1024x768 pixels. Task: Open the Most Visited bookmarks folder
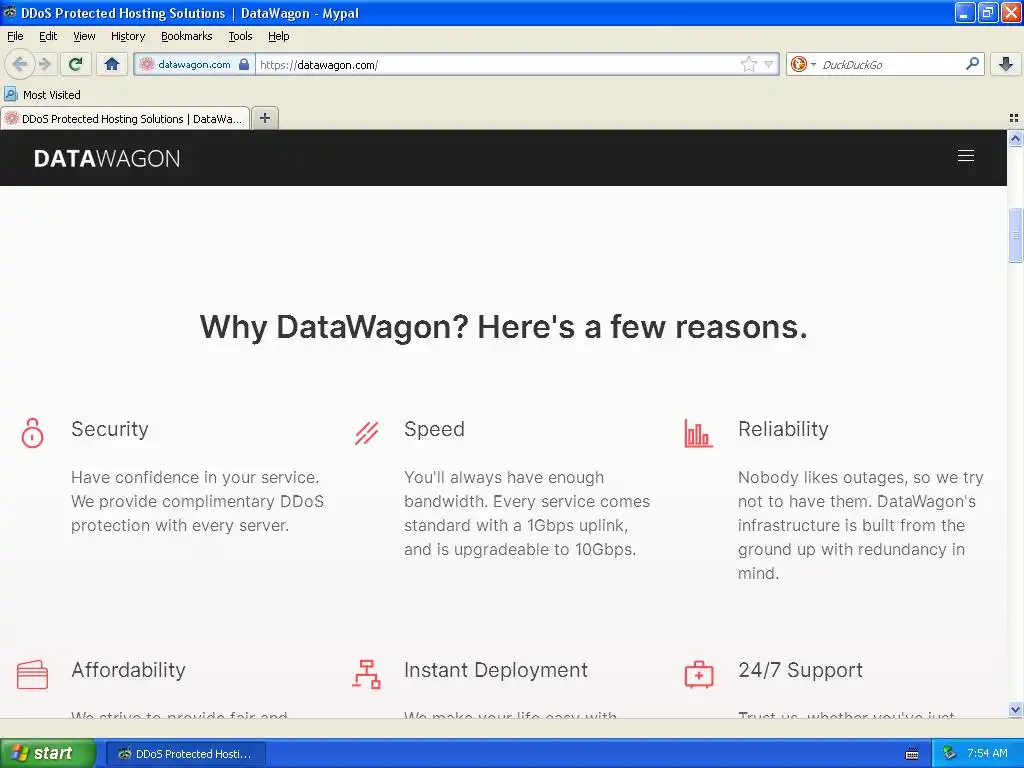[42, 95]
